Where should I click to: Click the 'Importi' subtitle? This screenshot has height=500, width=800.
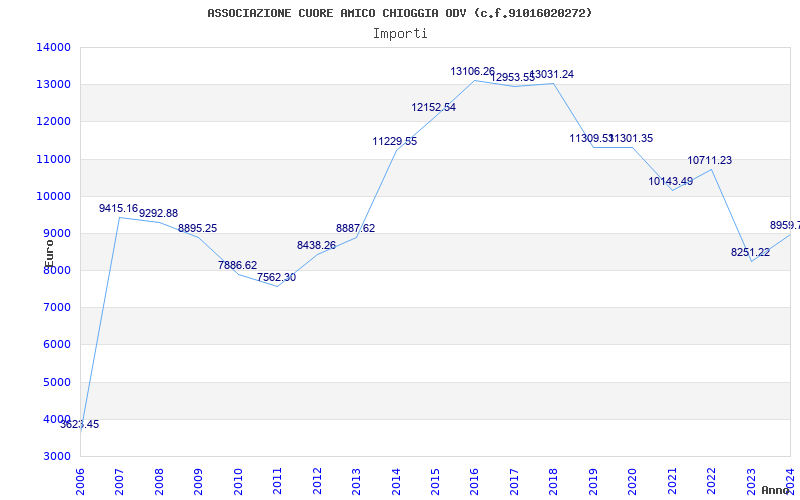400,34
